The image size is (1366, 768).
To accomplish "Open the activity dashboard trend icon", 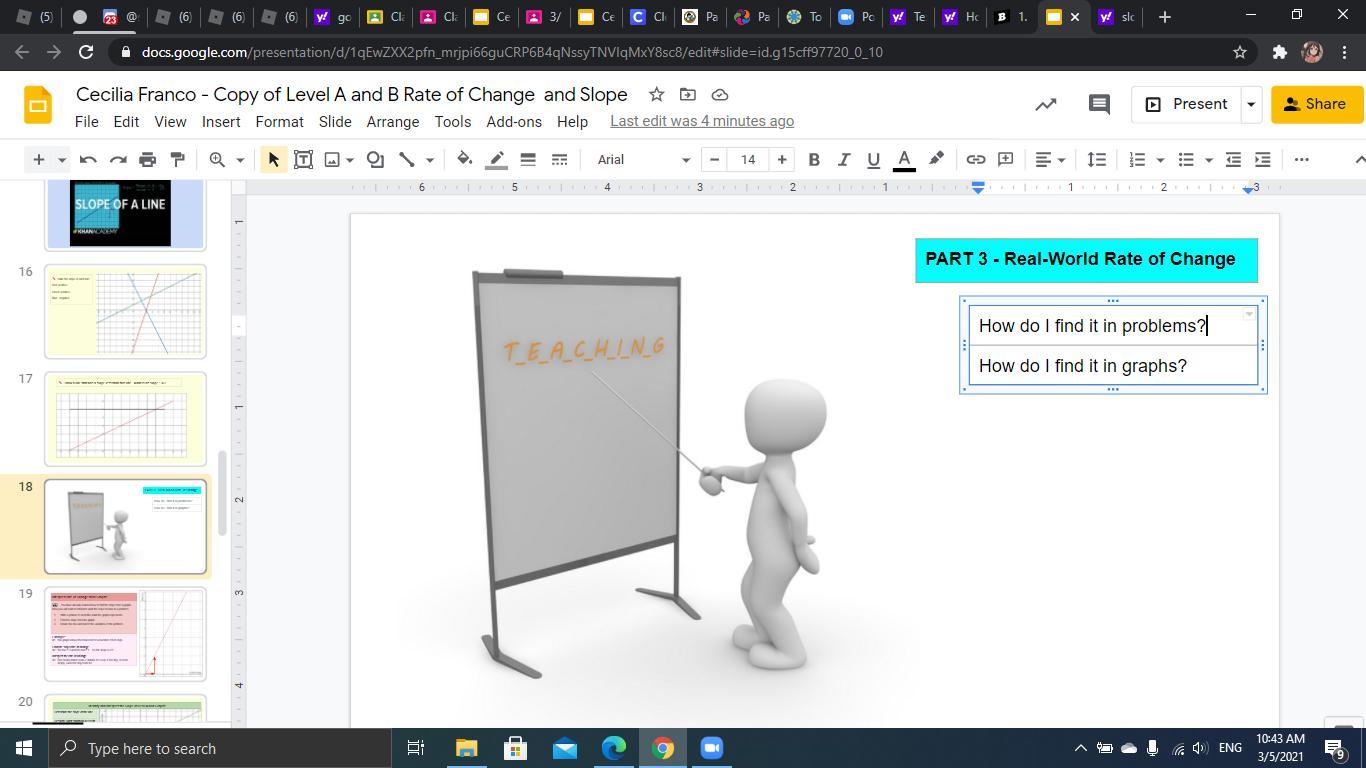I will [x=1046, y=104].
